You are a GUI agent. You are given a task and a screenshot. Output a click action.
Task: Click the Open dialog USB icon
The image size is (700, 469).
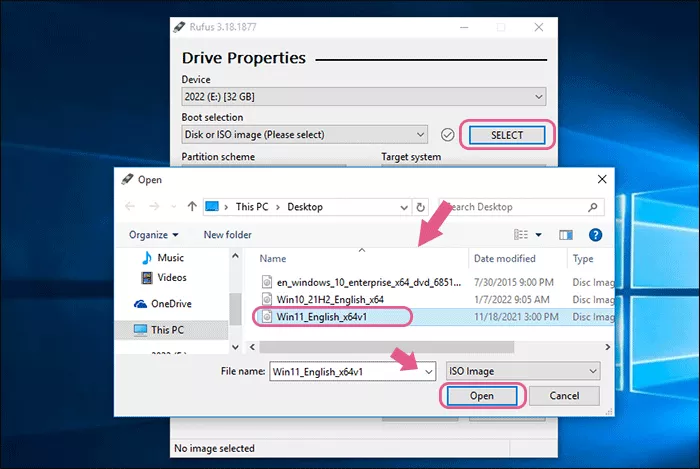[127, 179]
